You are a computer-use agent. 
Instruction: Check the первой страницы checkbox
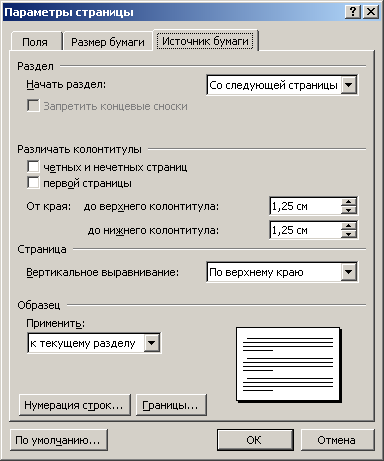click(x=33, y=183)
